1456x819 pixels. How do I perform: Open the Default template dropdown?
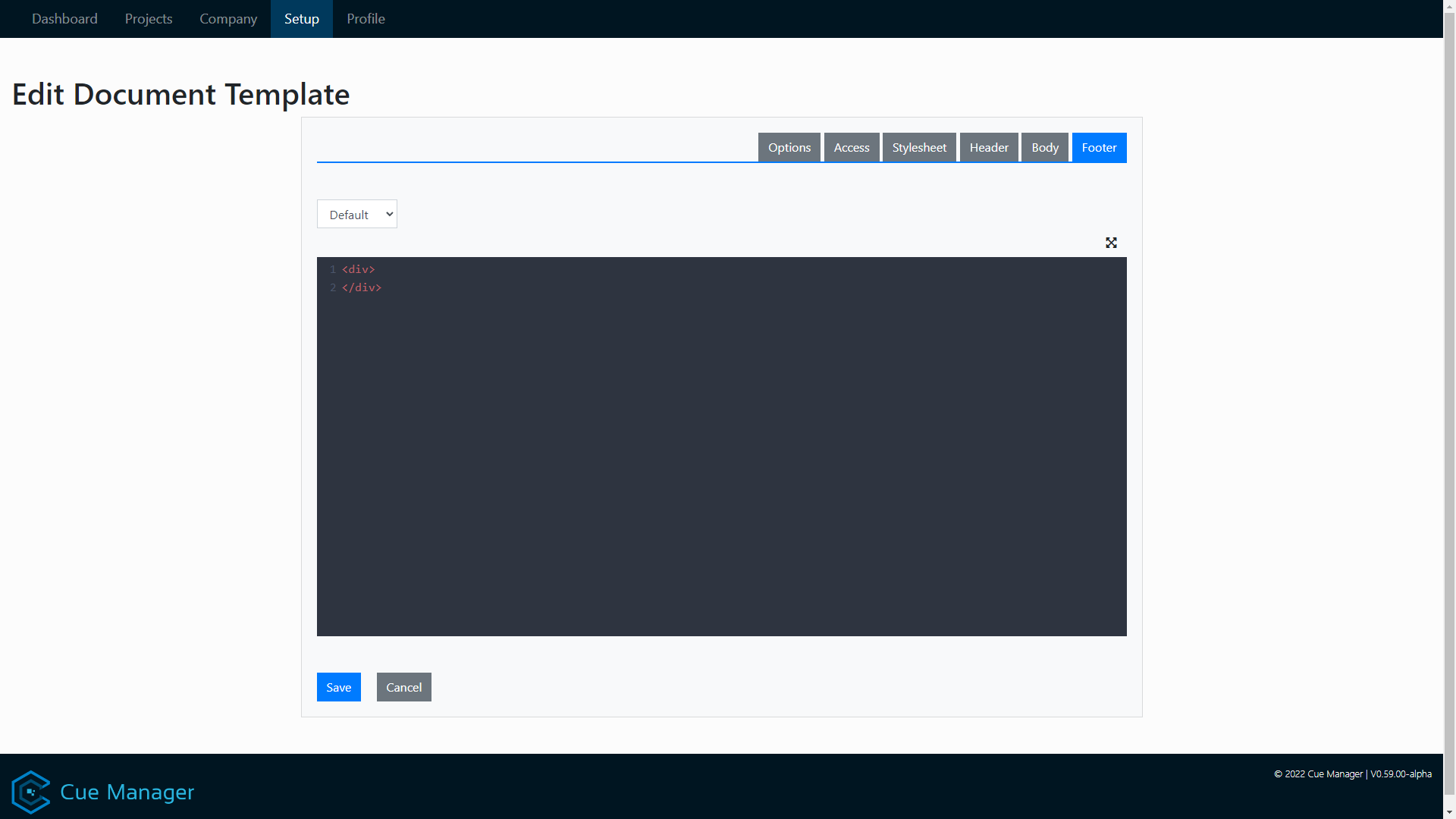point(356,214)
